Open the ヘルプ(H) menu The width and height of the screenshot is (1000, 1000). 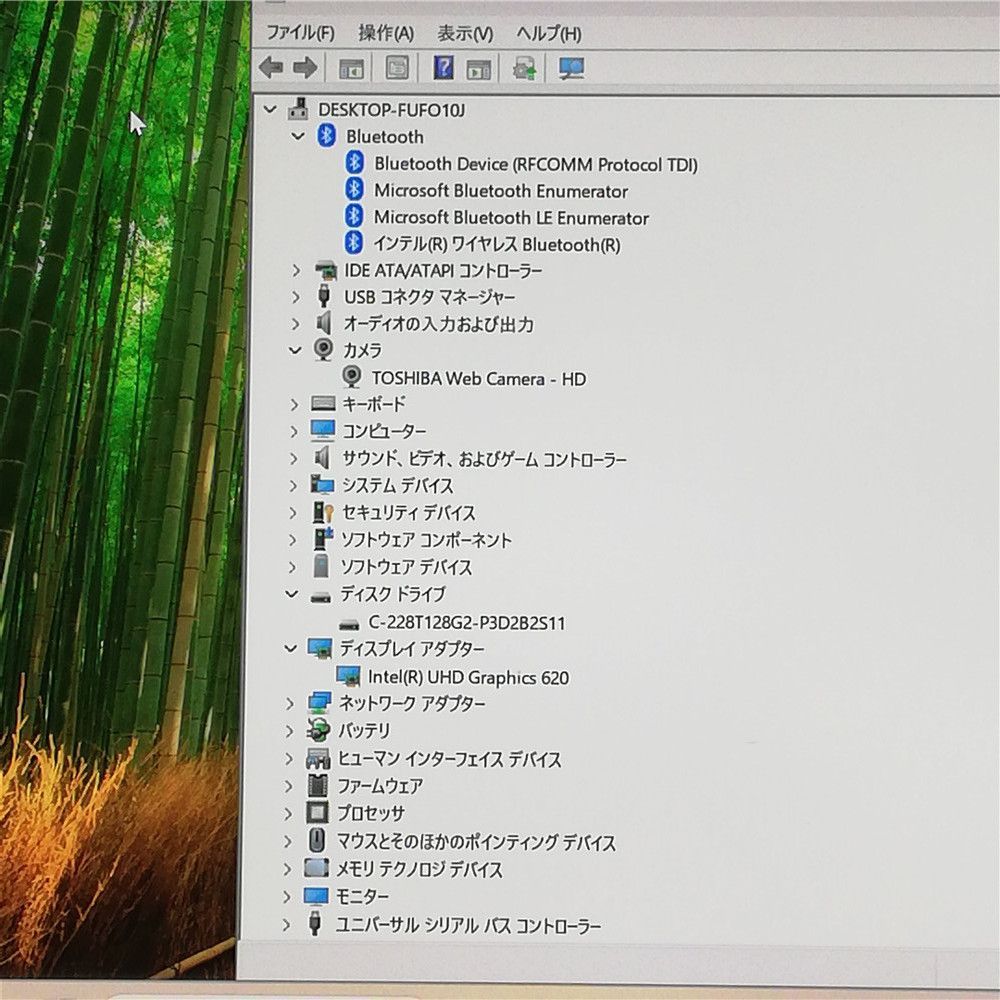pyautogui.click(x=548, y=33)
